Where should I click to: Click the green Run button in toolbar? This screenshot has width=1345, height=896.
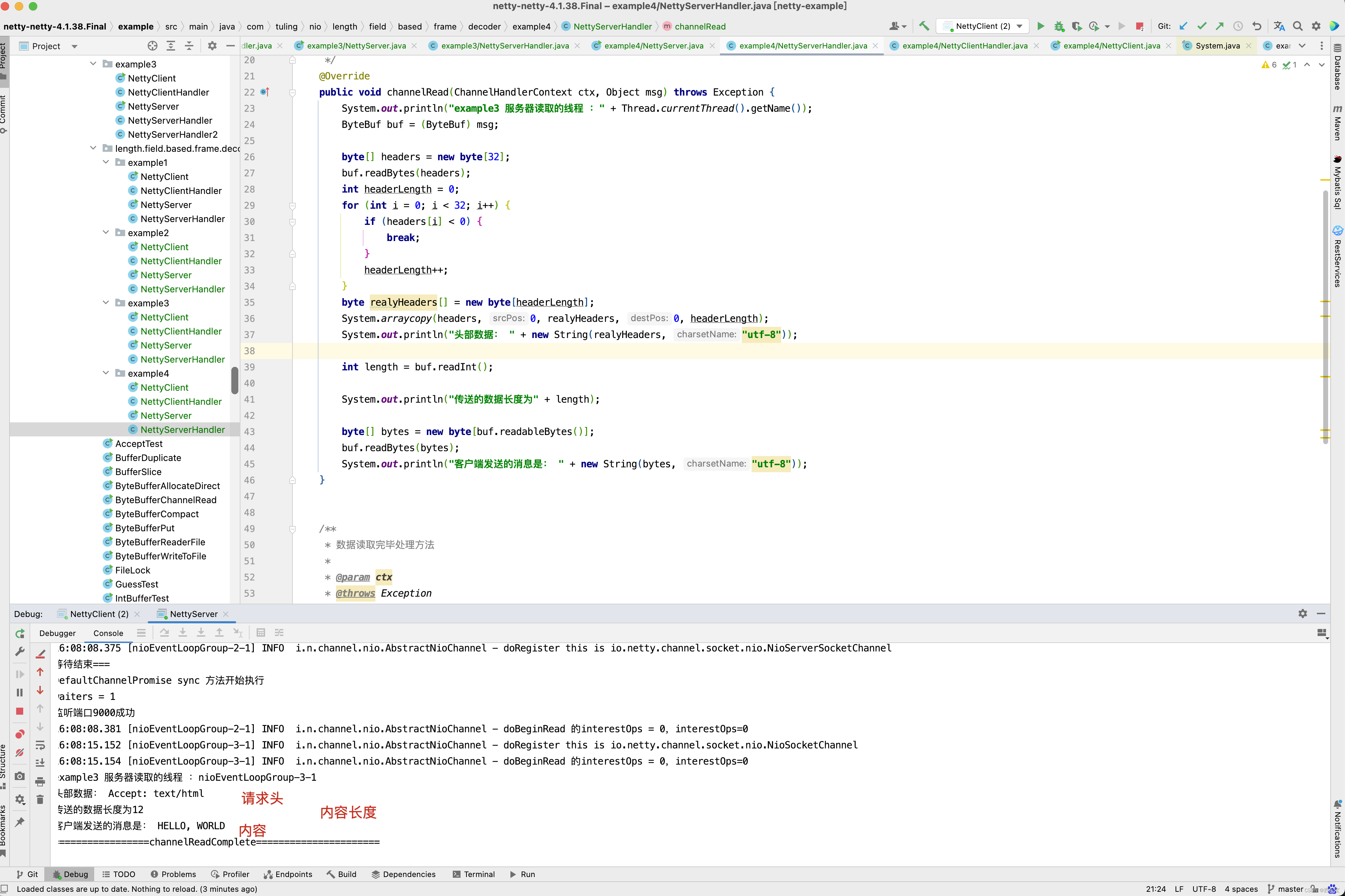click(1040, 26)
